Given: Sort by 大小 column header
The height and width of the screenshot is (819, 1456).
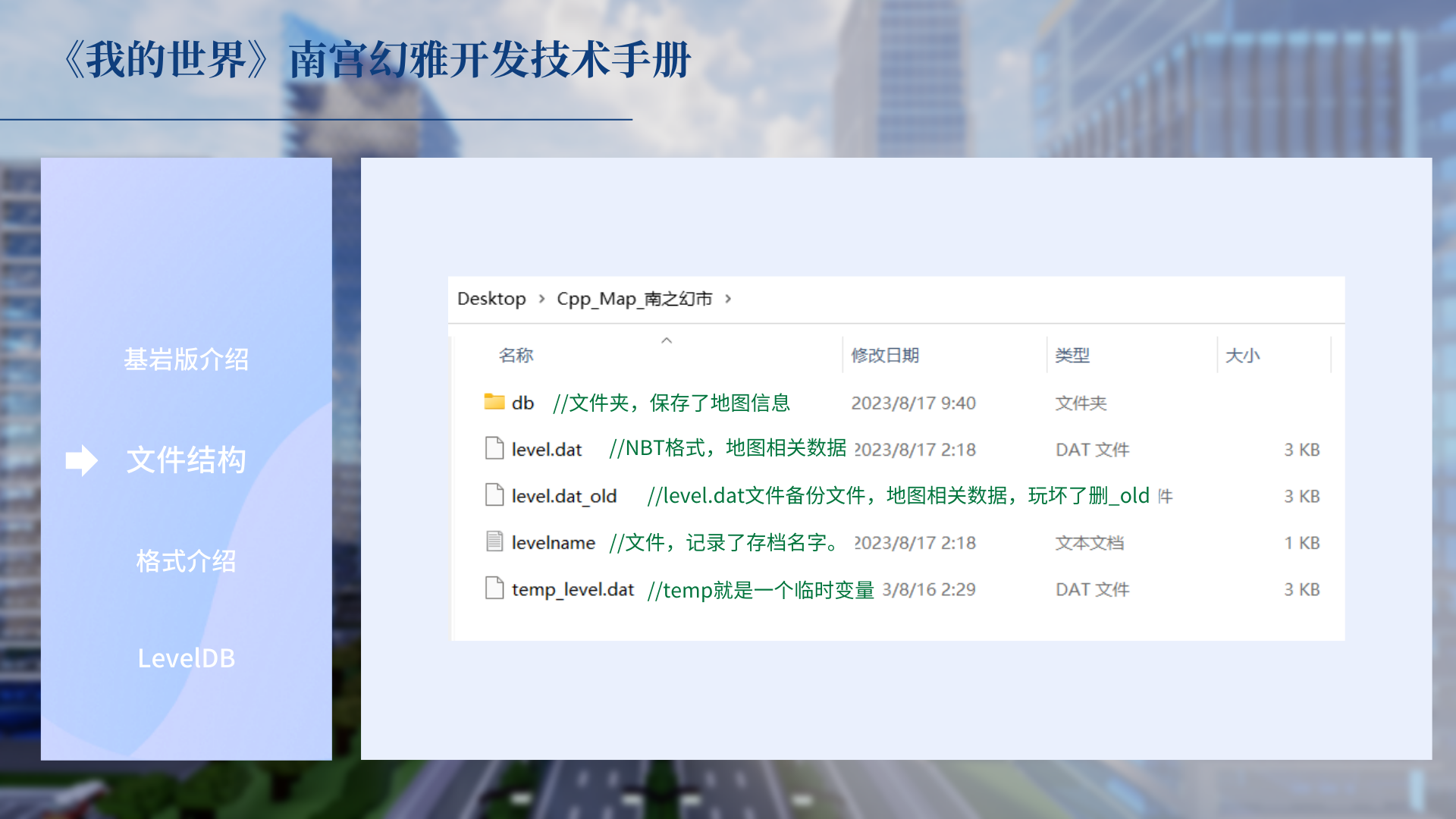Looking at the screenshot, I should click(1242, 355).
